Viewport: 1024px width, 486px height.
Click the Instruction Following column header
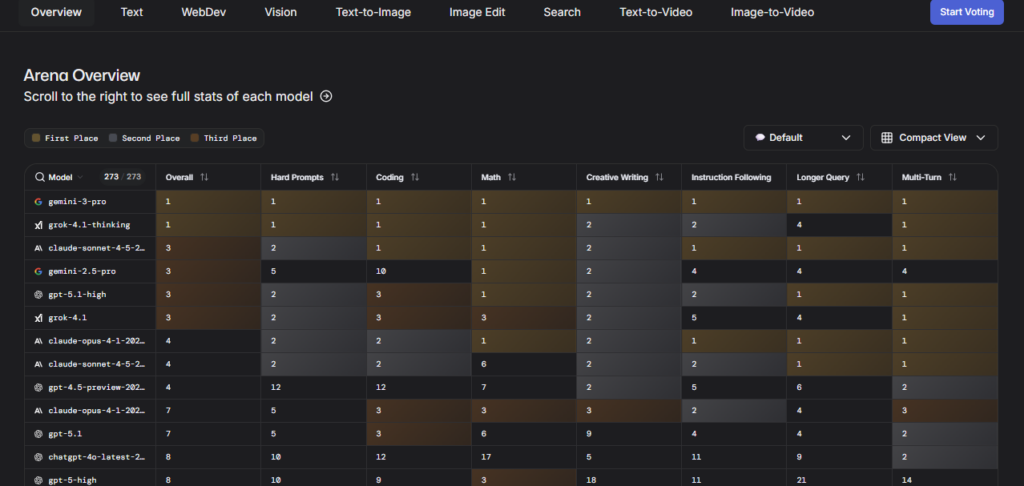tap(731, 177)
